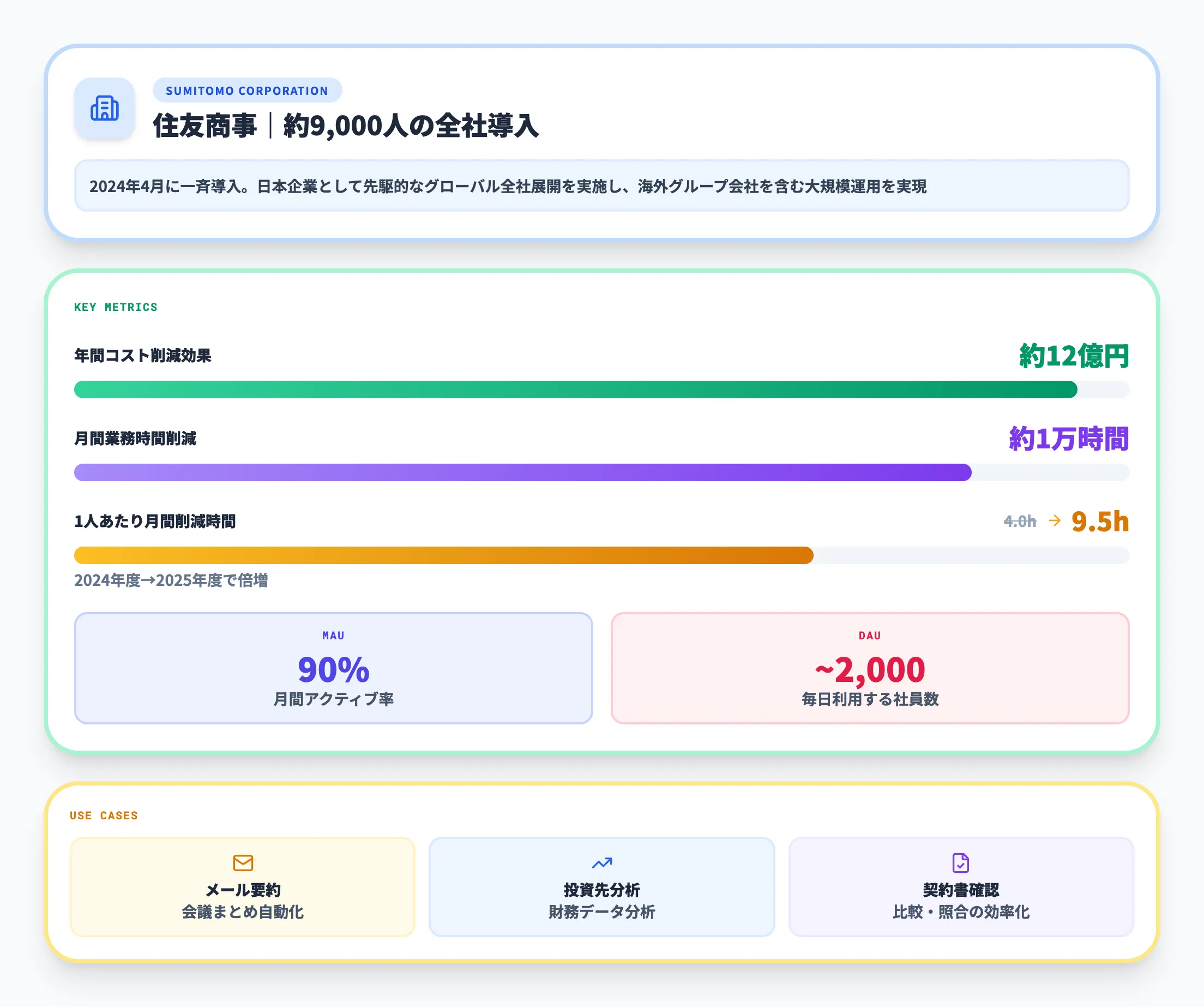The width and height of the screenshot is (1204, 1007).
Task: Select the 契約書確認 use case card
Action: [961, 886]
